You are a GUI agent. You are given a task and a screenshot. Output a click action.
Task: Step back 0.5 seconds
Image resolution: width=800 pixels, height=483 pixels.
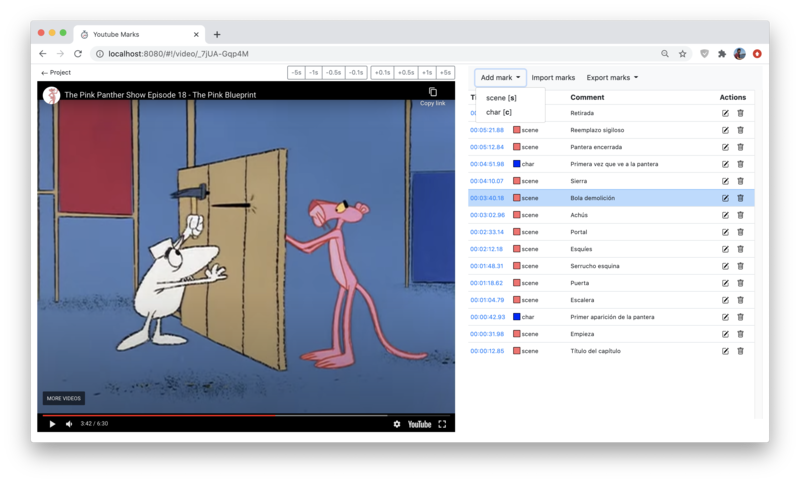(334, 72)
